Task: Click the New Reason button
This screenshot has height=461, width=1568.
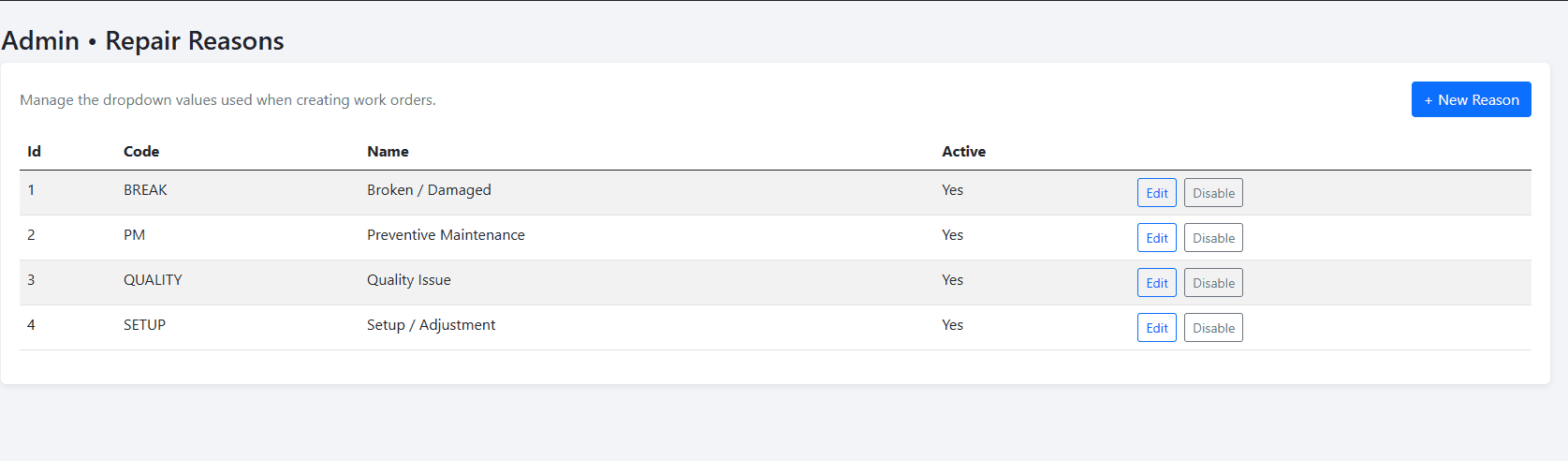Action: 1471,99
